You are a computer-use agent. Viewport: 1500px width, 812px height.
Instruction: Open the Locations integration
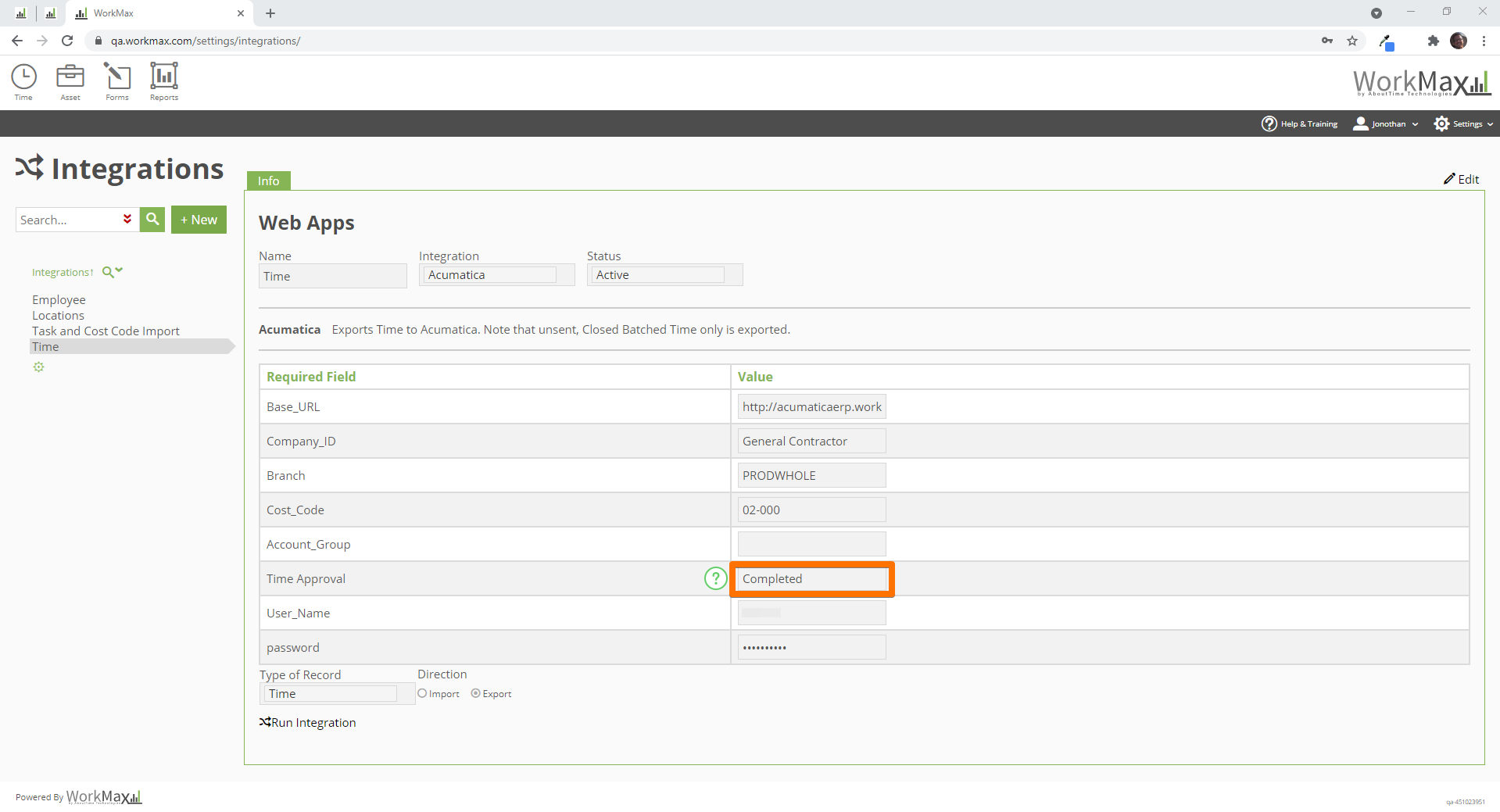[x=58, y=315]
